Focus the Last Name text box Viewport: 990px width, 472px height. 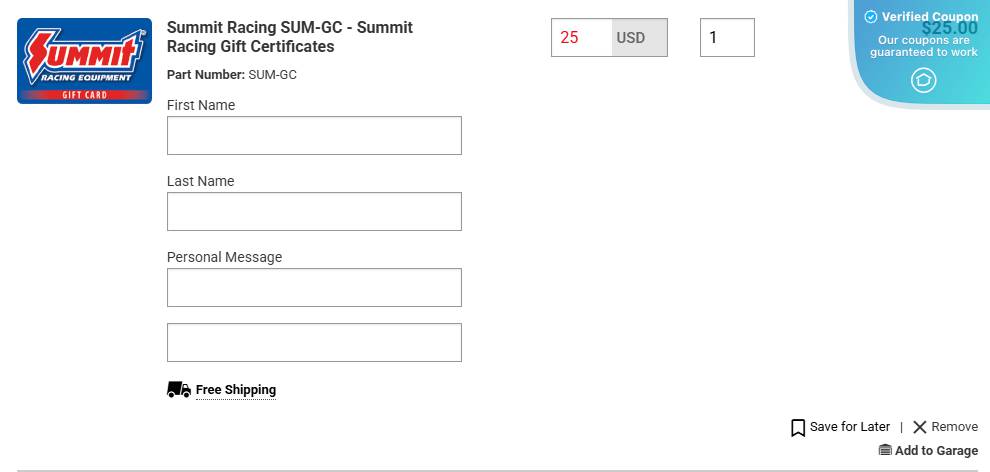tap(314, 212)
